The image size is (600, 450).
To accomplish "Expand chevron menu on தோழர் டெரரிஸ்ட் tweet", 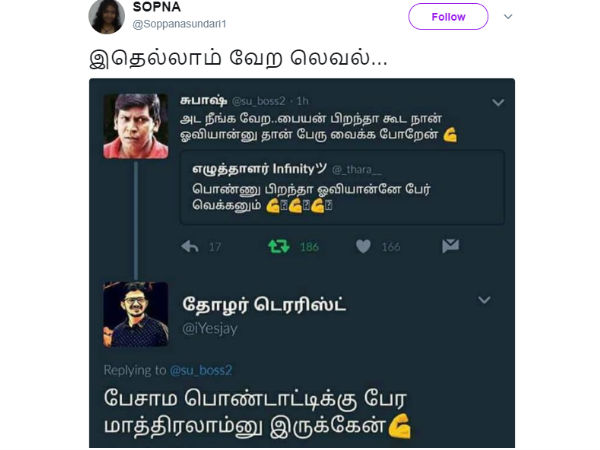I will click(x=484, y=300).
